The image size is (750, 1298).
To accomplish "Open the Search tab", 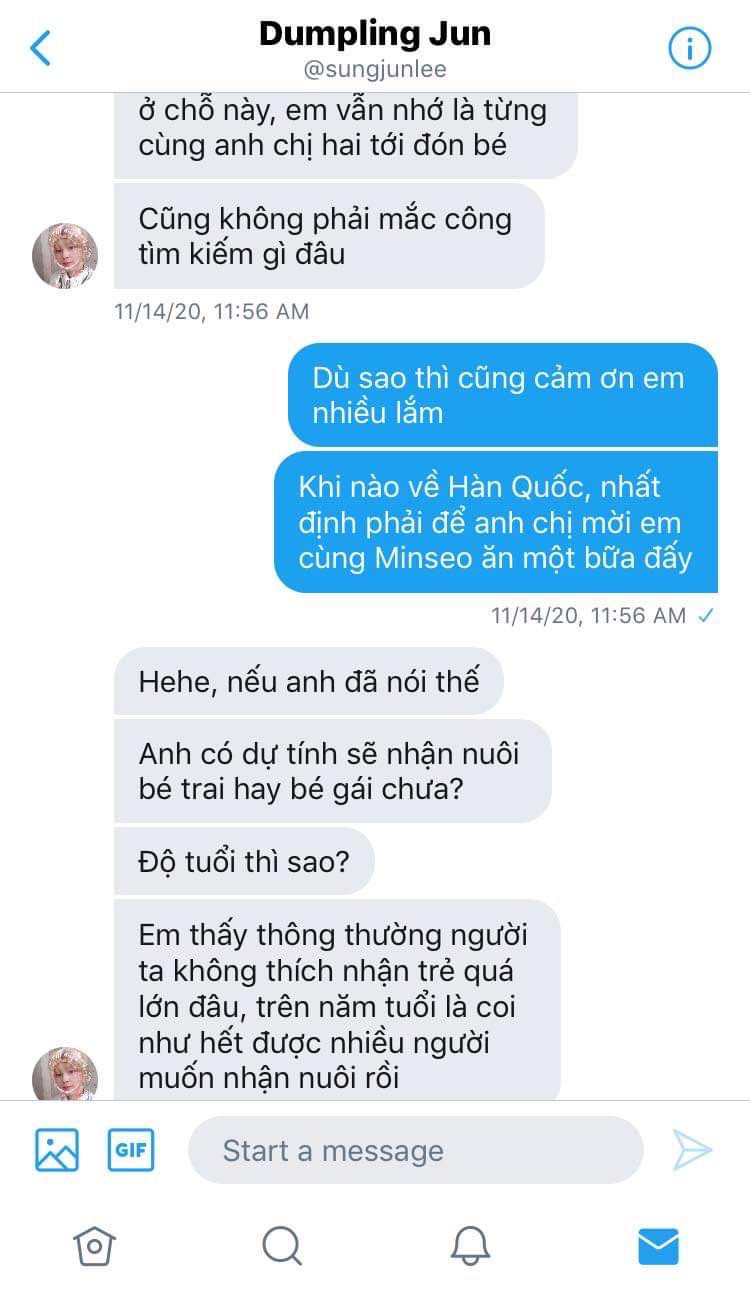I will [282, 1246].
